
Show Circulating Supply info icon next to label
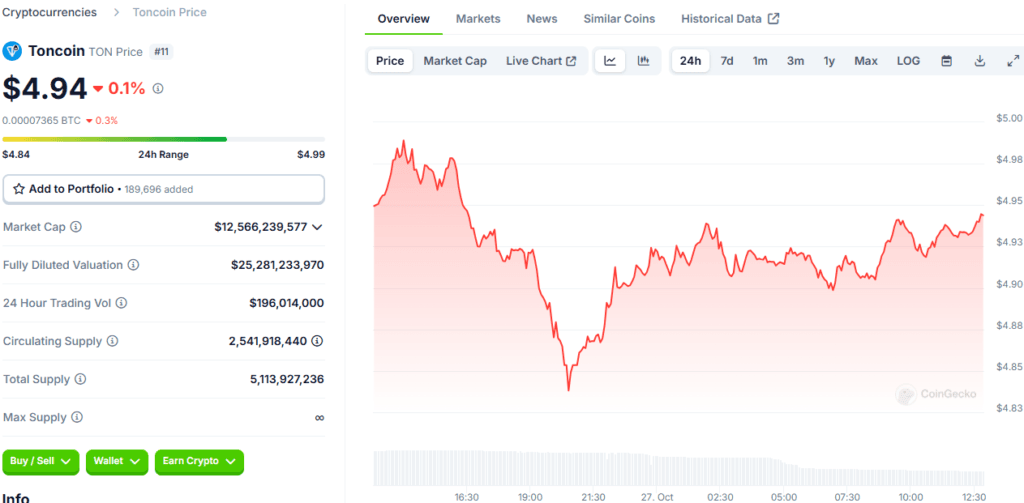tap(112, 341)
